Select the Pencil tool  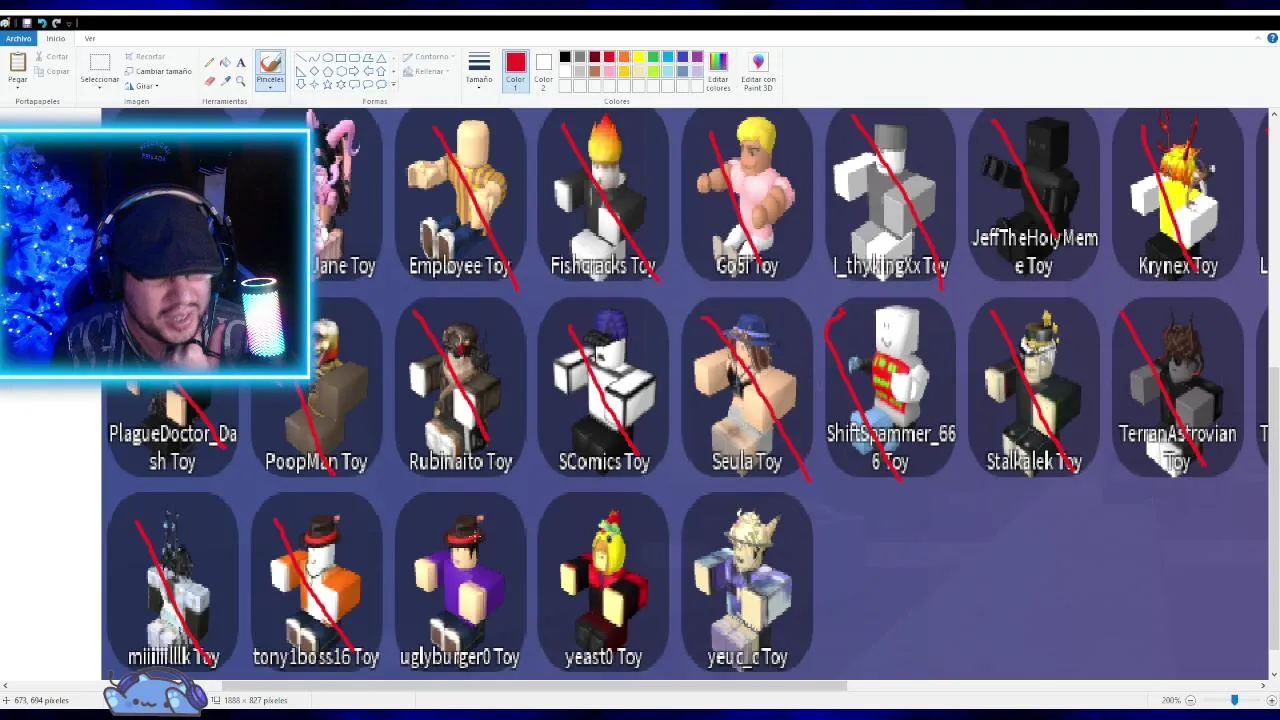pyautogui.click(x=210, y=63)
